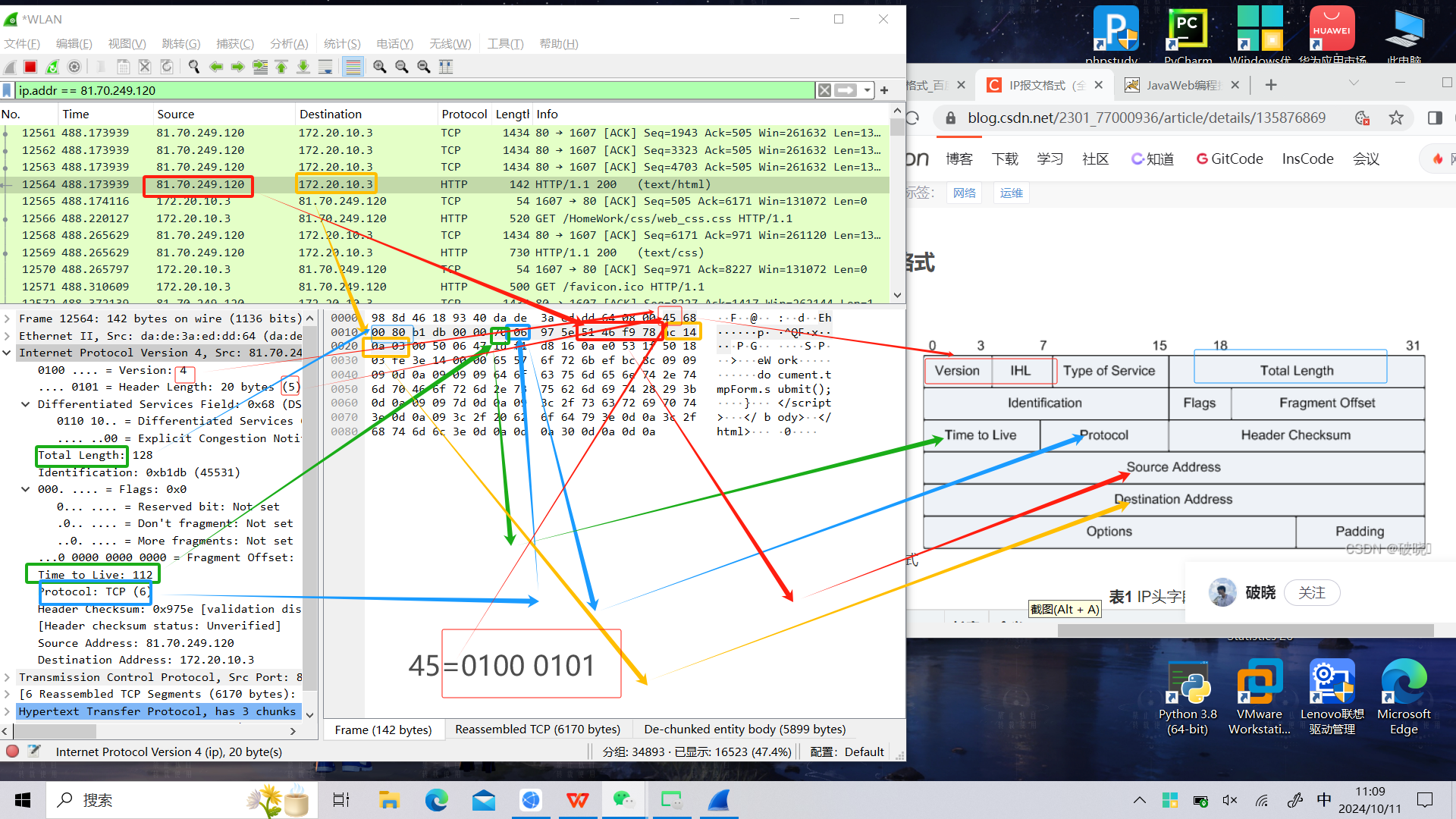
Task: Switch to the De-chunked entity body tab
Action: [745, 729]
